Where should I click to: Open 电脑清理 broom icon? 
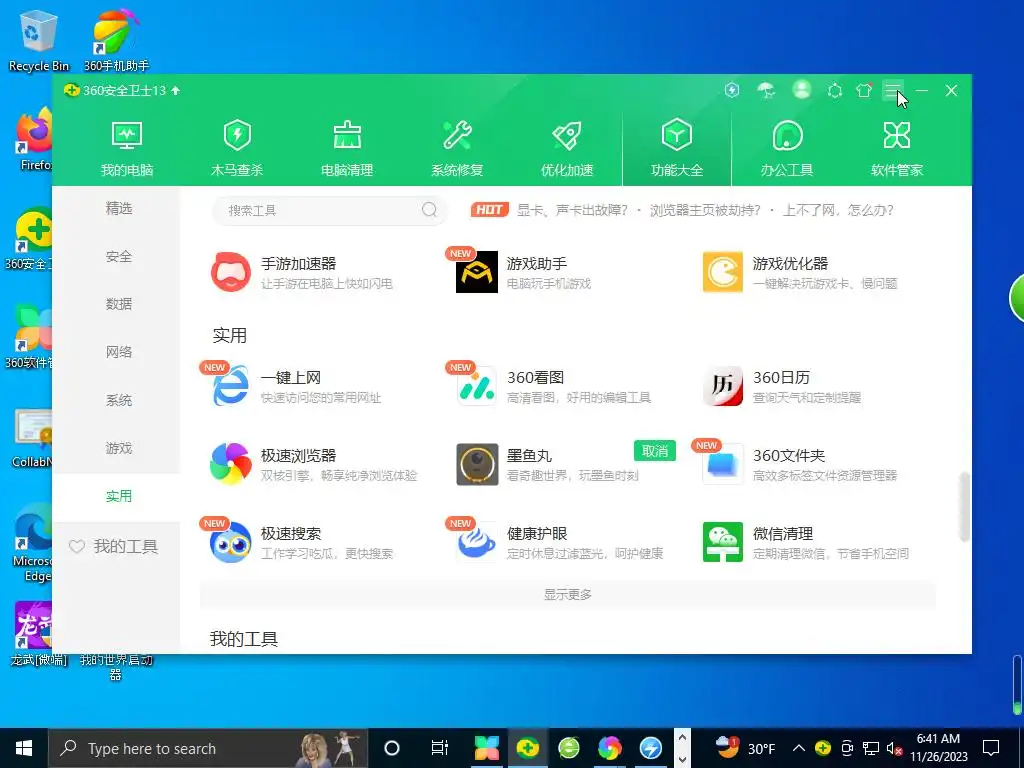347,135
